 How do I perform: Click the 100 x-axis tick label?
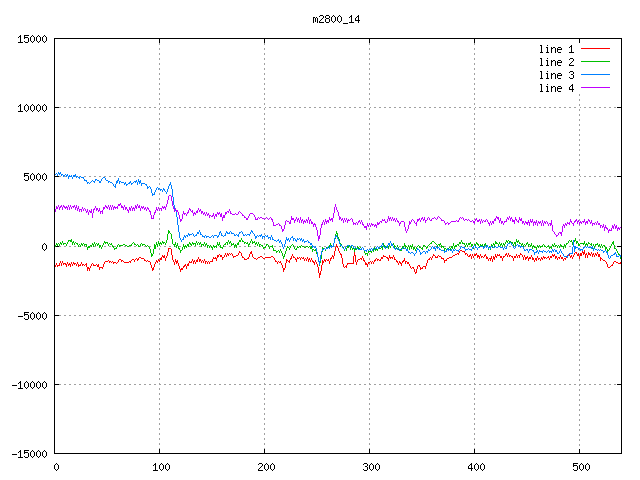160,467
